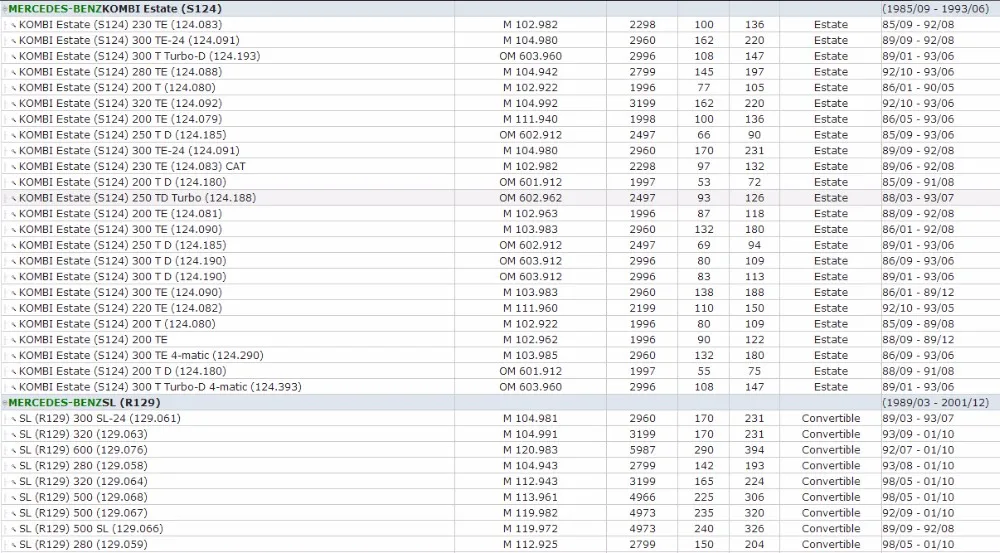Collapse the MERCEDES-BENZ SL (R129) group
Image resolution: width=1000 pixels, height=553 pixels.
(4, 402)
